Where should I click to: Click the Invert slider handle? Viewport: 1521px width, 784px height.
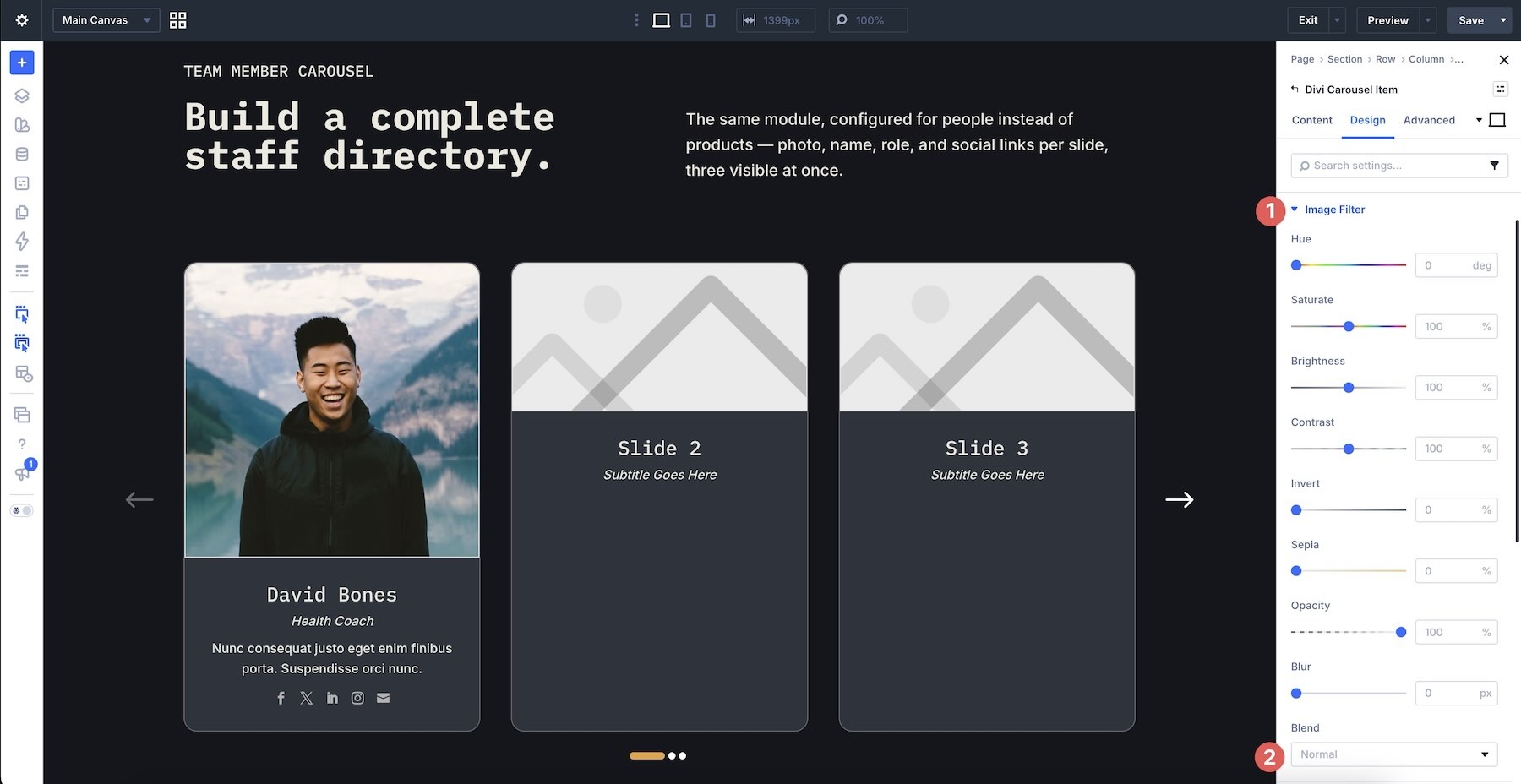(1296, 510)
